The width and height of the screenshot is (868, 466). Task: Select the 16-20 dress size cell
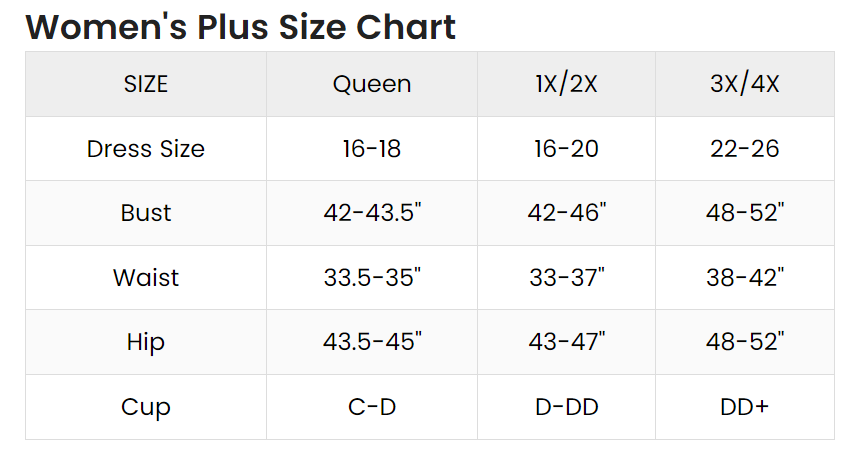coord(566,149)
